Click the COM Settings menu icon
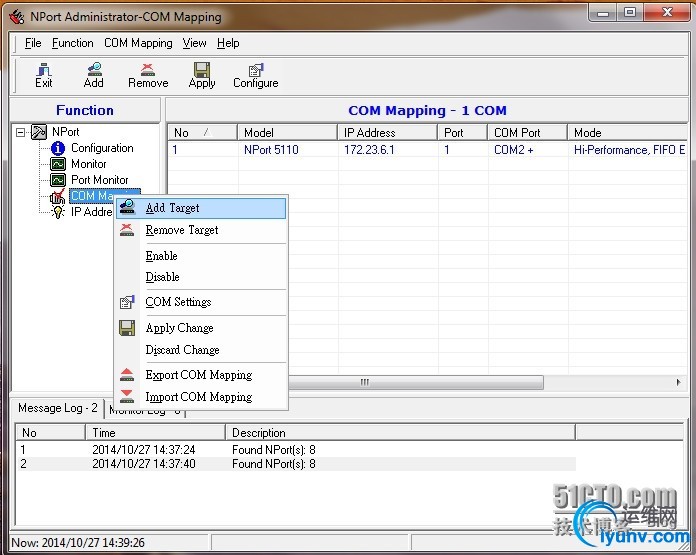 tap(127, 302)
